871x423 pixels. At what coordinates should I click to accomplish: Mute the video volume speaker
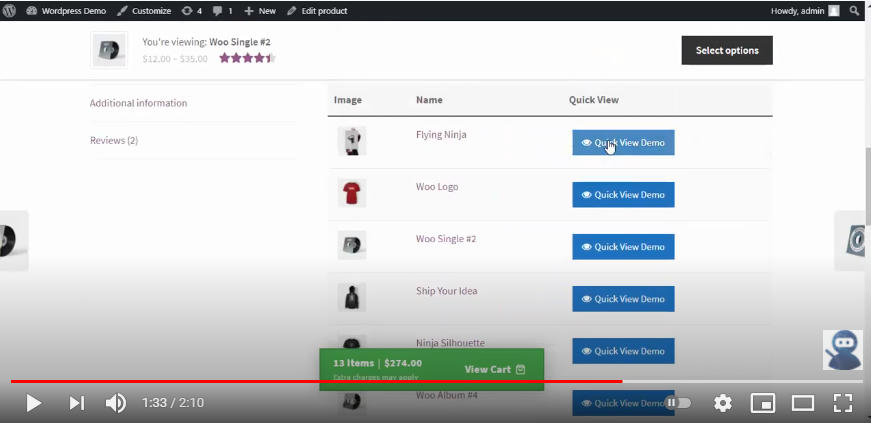[x=116, y=403]
